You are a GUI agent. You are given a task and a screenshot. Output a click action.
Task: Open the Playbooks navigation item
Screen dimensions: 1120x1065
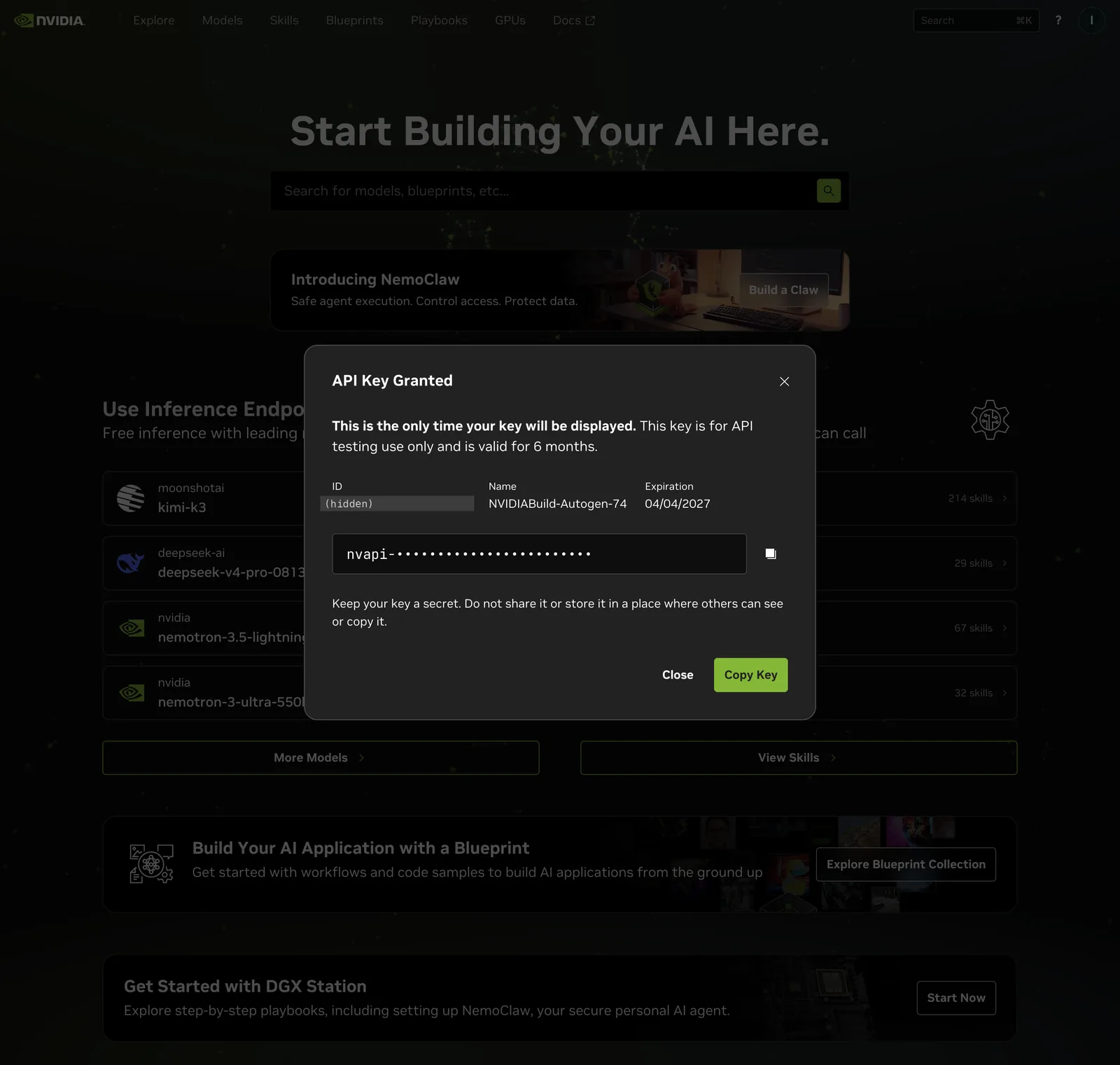point(439,20)
